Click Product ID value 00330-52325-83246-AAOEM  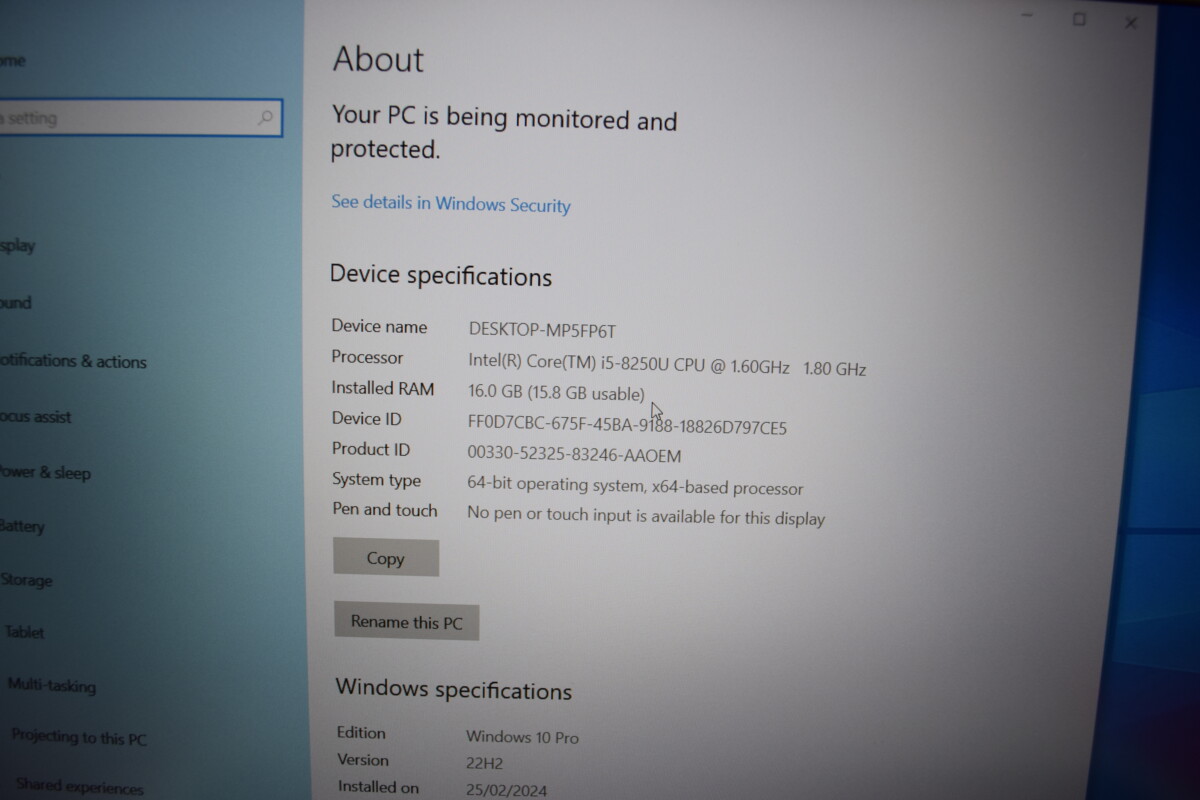pyautogui.click(x=574, y=455)
